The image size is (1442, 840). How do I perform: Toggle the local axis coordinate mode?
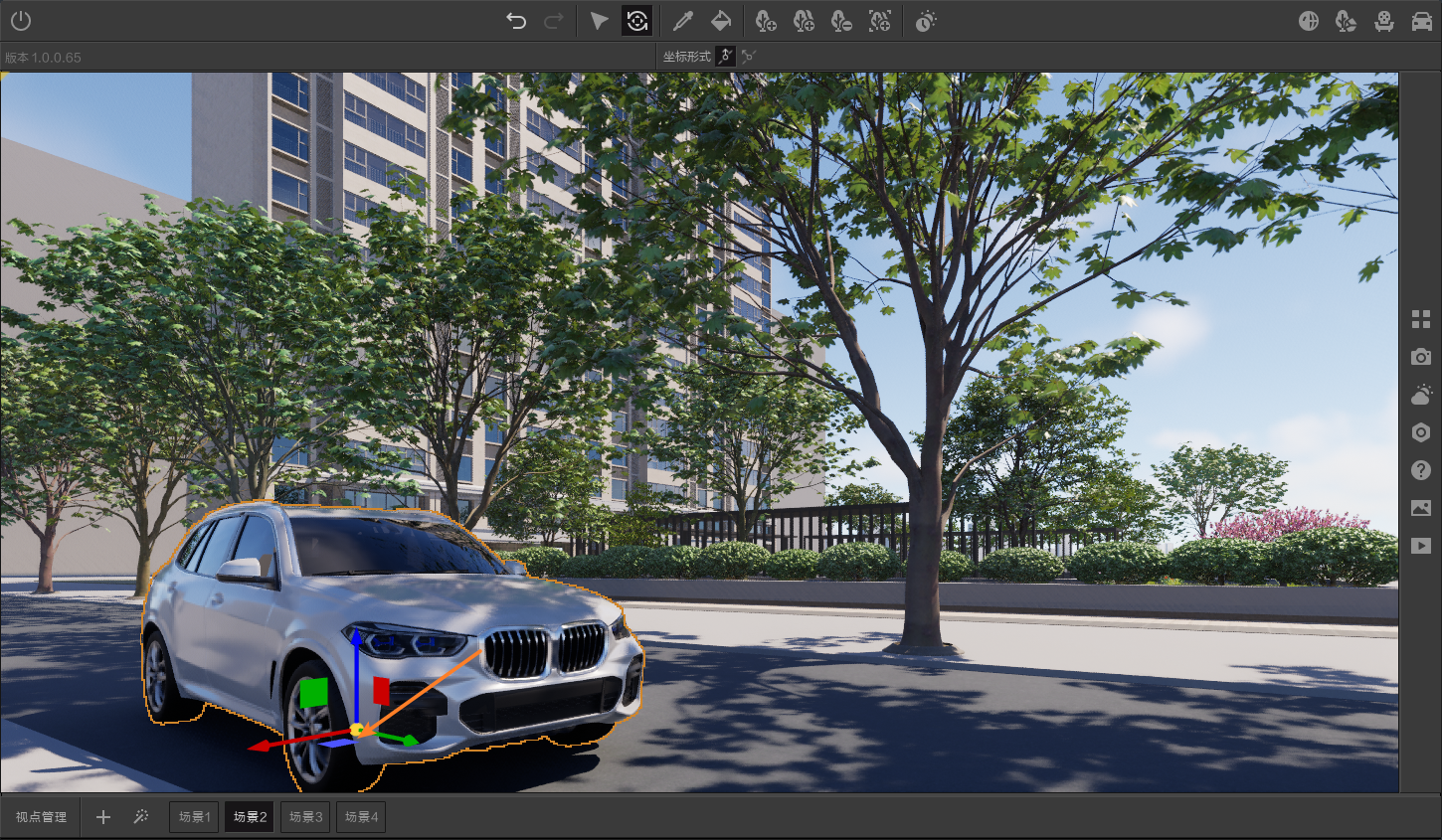(726, 57)
